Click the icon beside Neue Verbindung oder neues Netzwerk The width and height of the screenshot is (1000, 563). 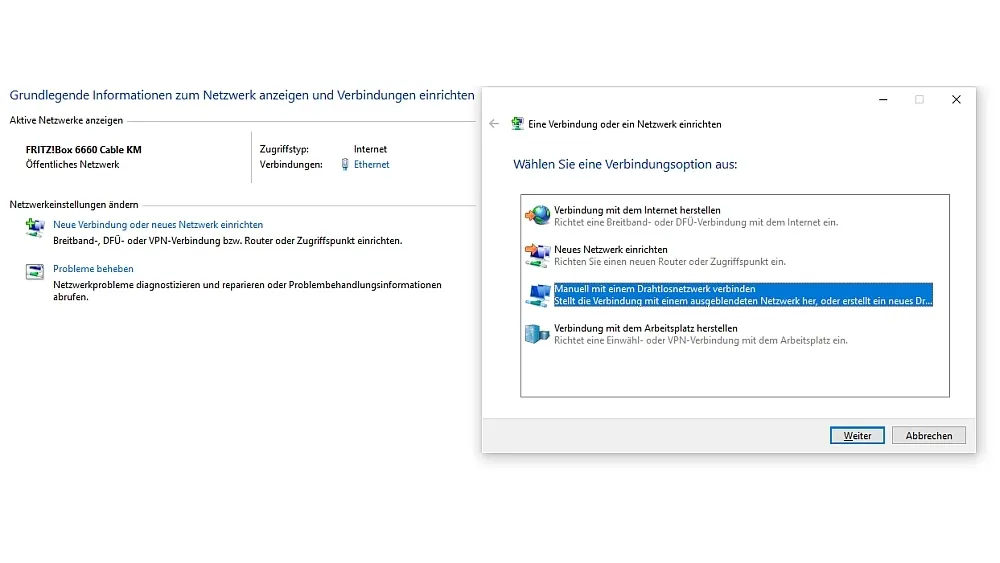[35, 227]
